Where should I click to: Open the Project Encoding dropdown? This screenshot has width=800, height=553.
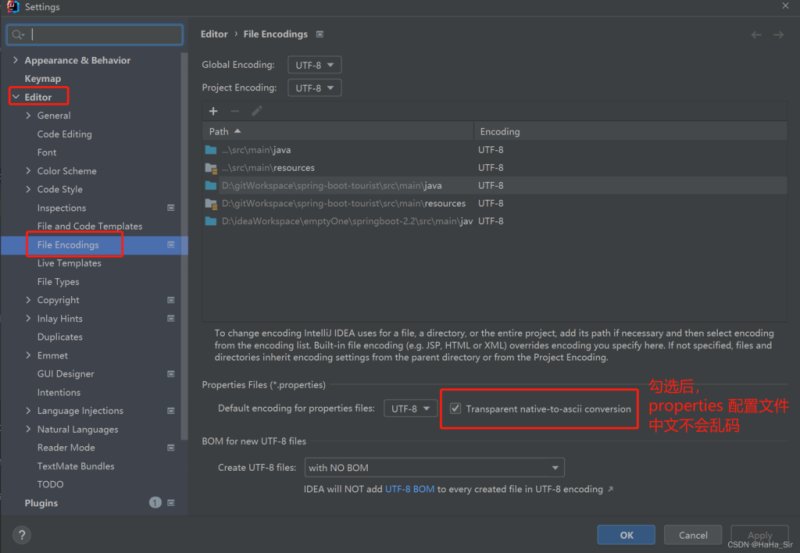[x=314, y=88]
